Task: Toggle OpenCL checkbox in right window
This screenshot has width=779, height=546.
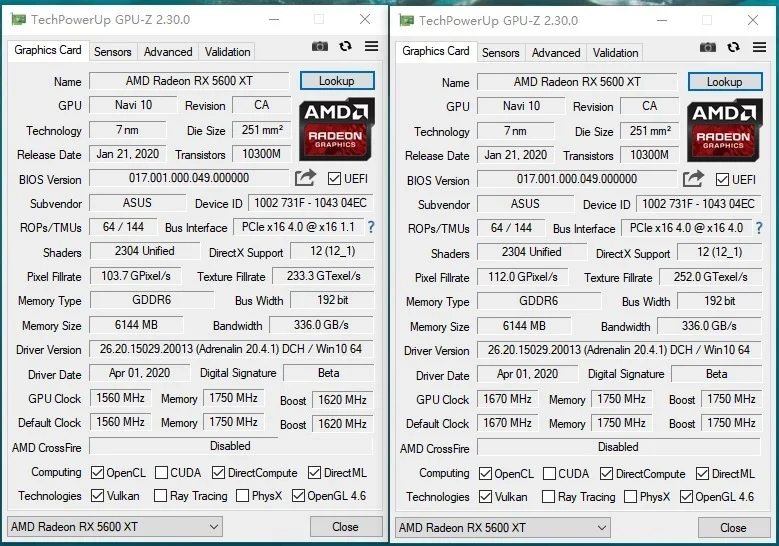Action: (x=485, y=473)
